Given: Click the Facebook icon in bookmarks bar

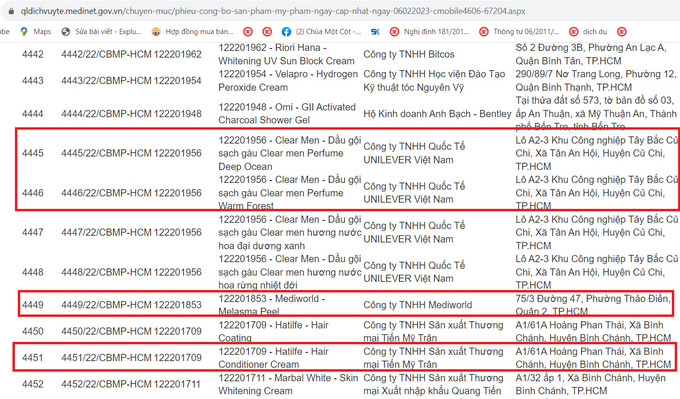Looking at the screenshot, I should coord(286,32).
